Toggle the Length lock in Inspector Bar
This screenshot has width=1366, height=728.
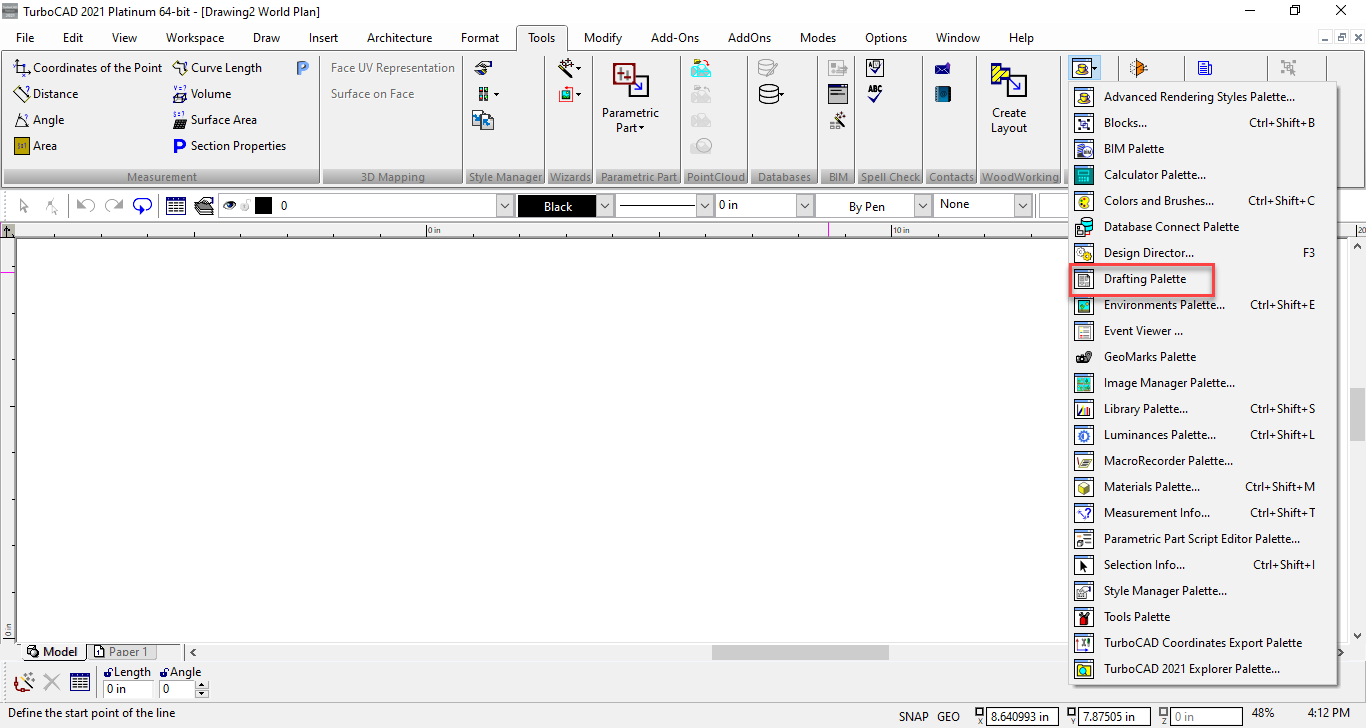[108, 673]
